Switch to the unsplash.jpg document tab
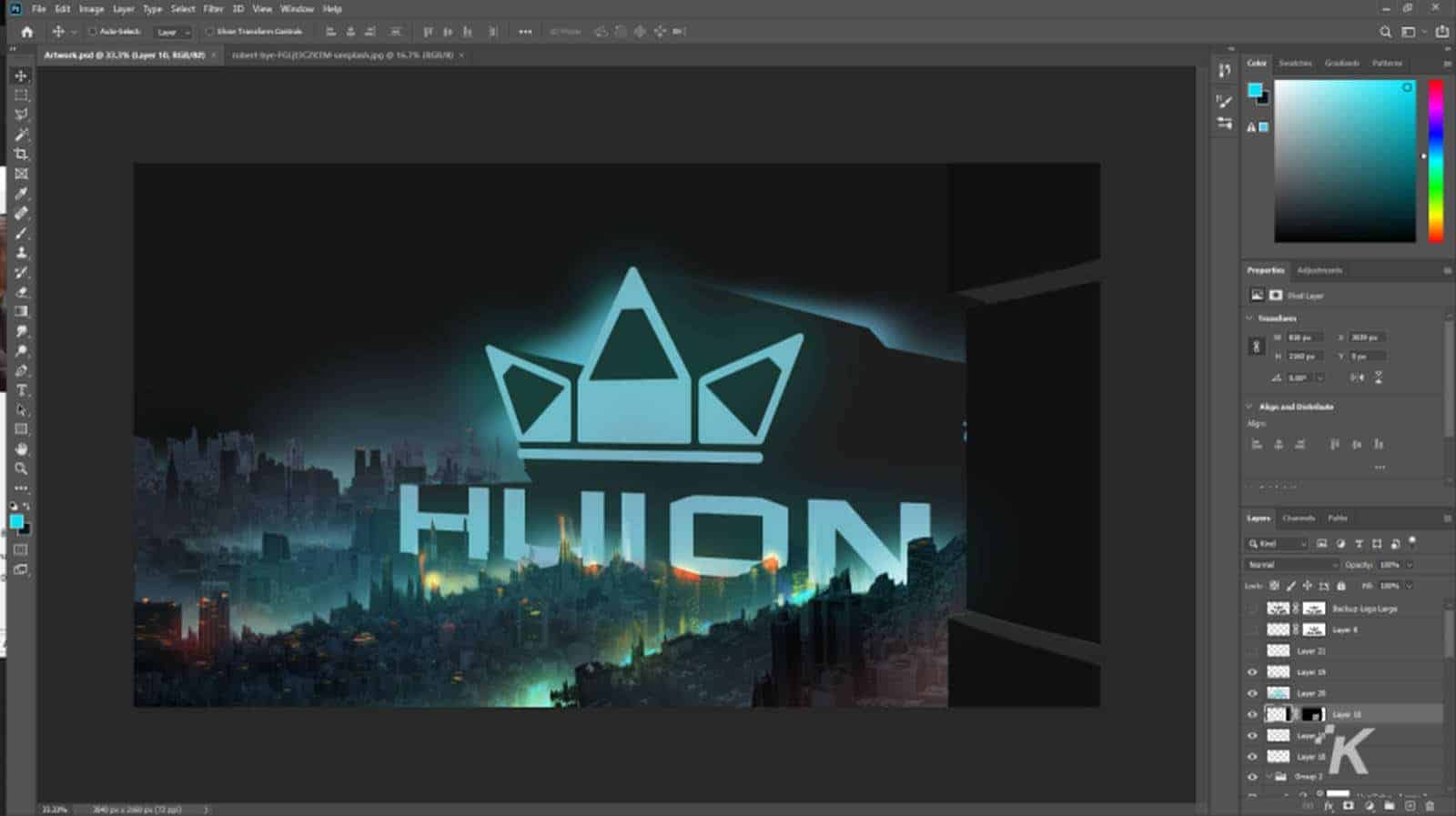 click(x=342, y=55)
